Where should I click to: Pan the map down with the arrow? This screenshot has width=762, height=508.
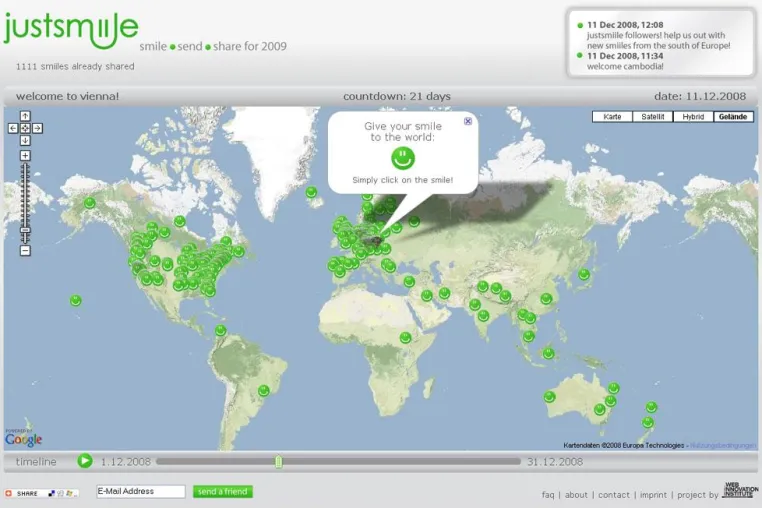25,140
